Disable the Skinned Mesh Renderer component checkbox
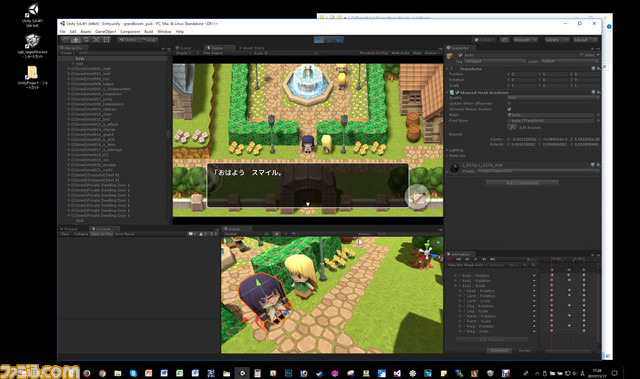The width and height of the screenshot is (640, 379). (x=458, y=93)
